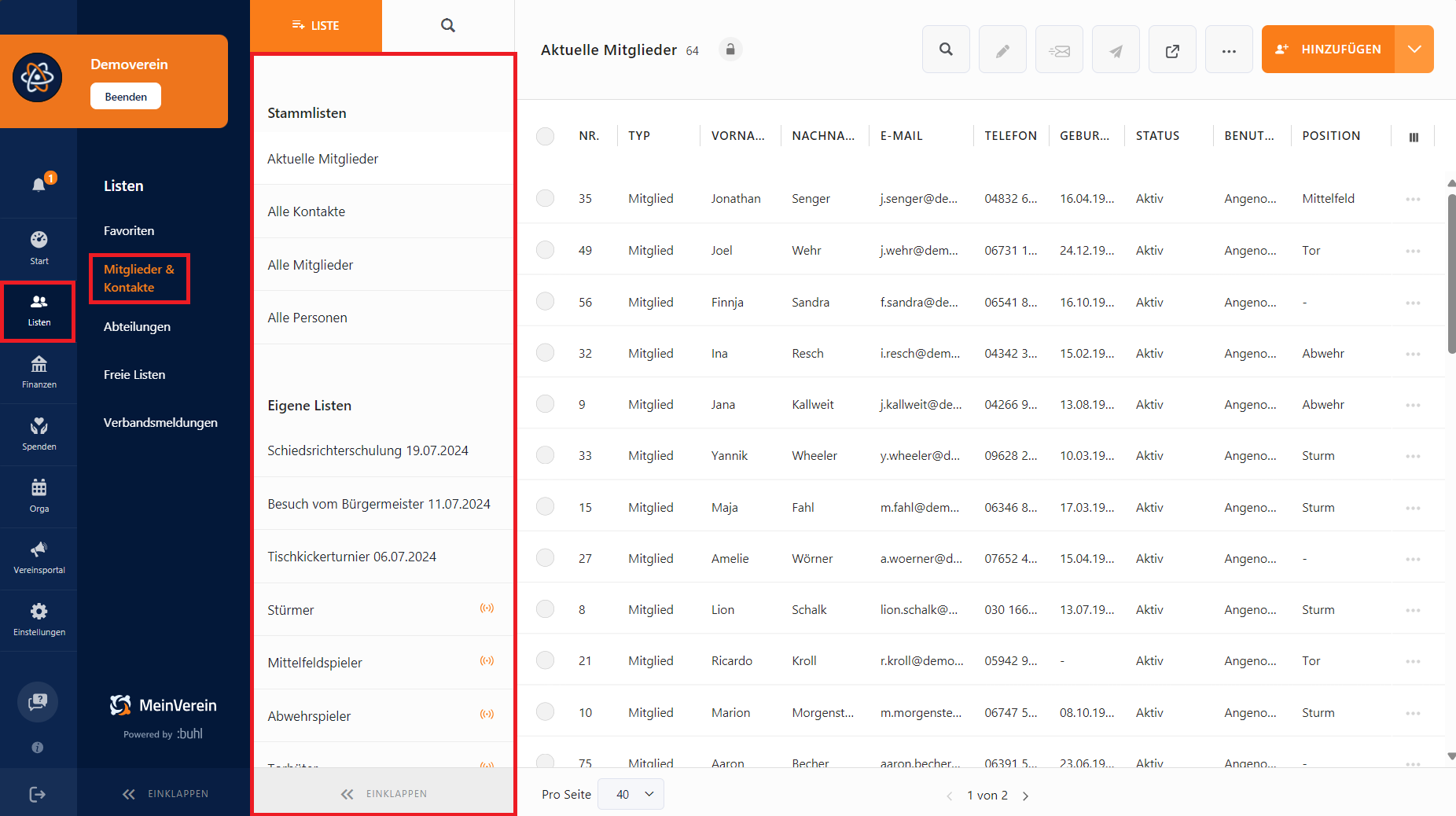Select the row of Finnja Sandra

pyautogui.click(x=545, y=302)
